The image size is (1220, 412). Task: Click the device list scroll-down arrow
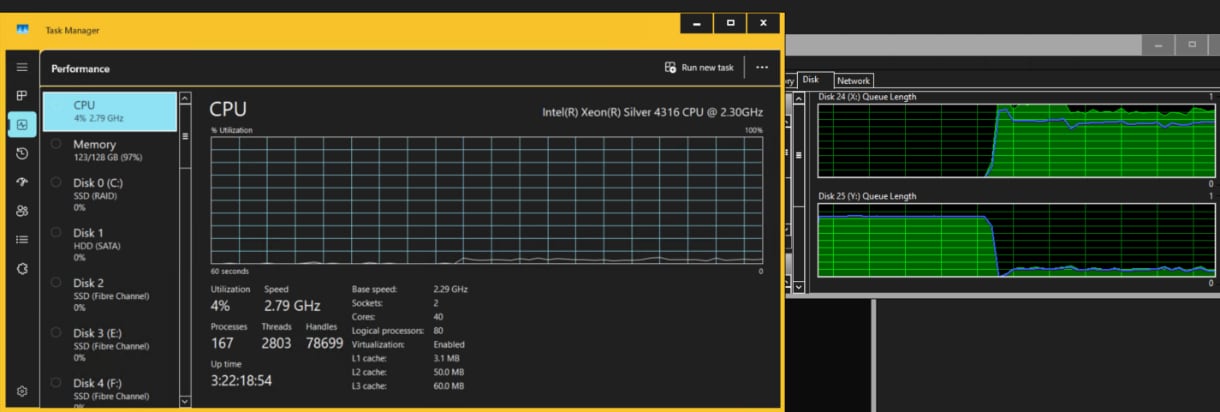[184, 401]
